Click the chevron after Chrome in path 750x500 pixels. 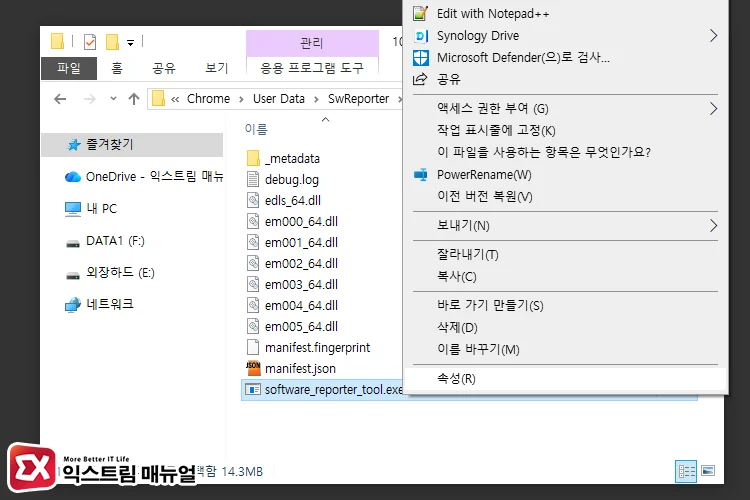click(x=242, y=99)
